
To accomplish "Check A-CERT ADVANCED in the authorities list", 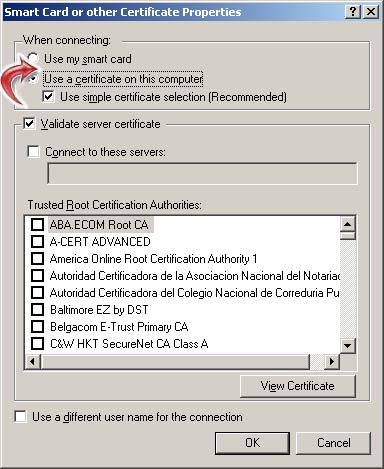I will (x=37, y=241).
